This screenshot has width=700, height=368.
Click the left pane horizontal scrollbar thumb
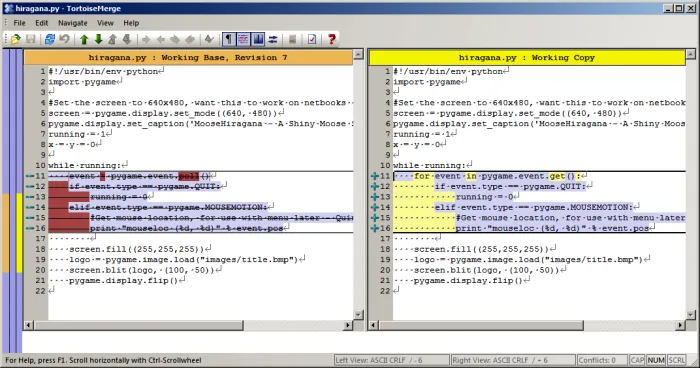point(138,326)
